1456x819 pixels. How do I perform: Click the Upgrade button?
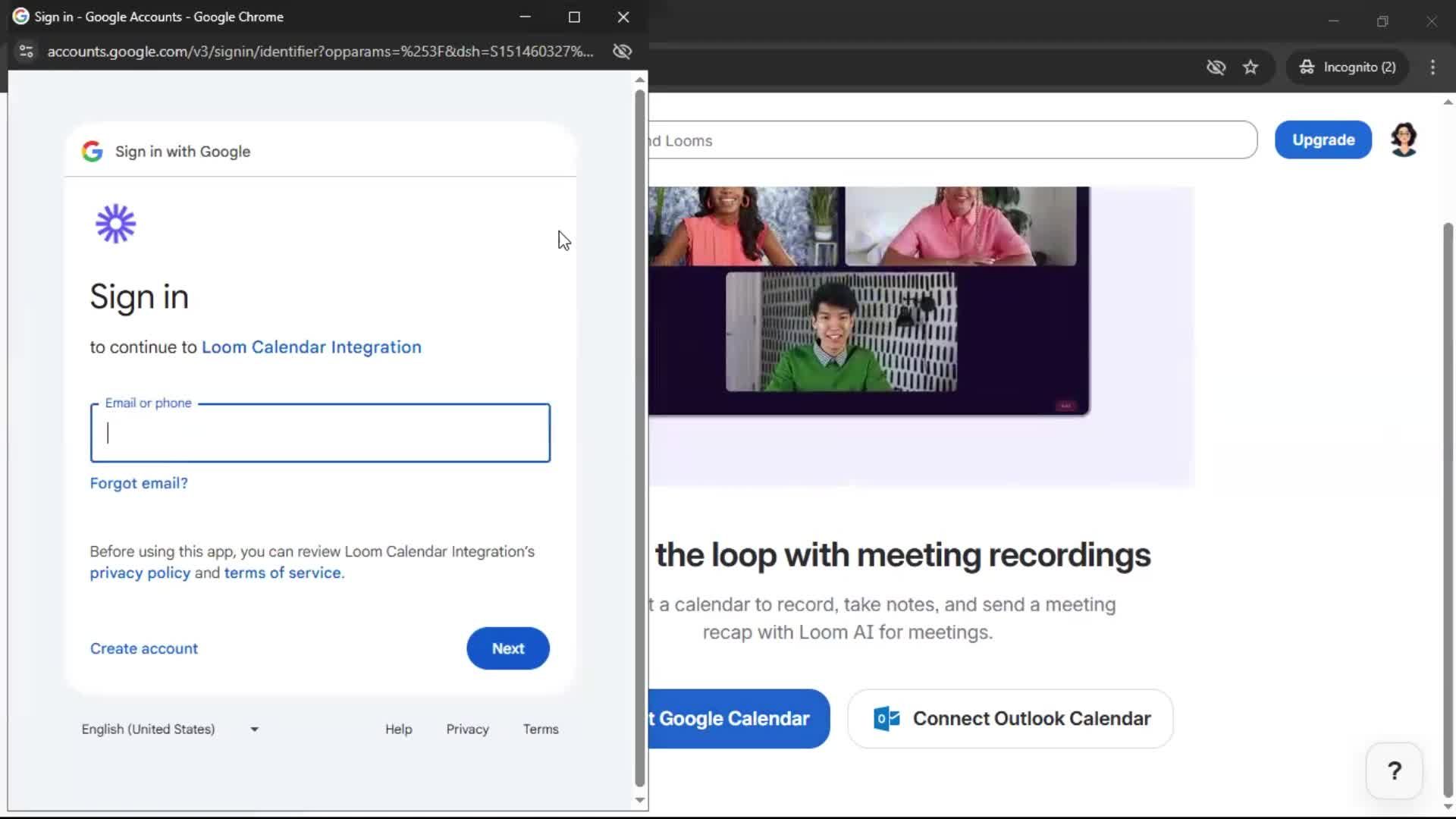click(1323, 140)
